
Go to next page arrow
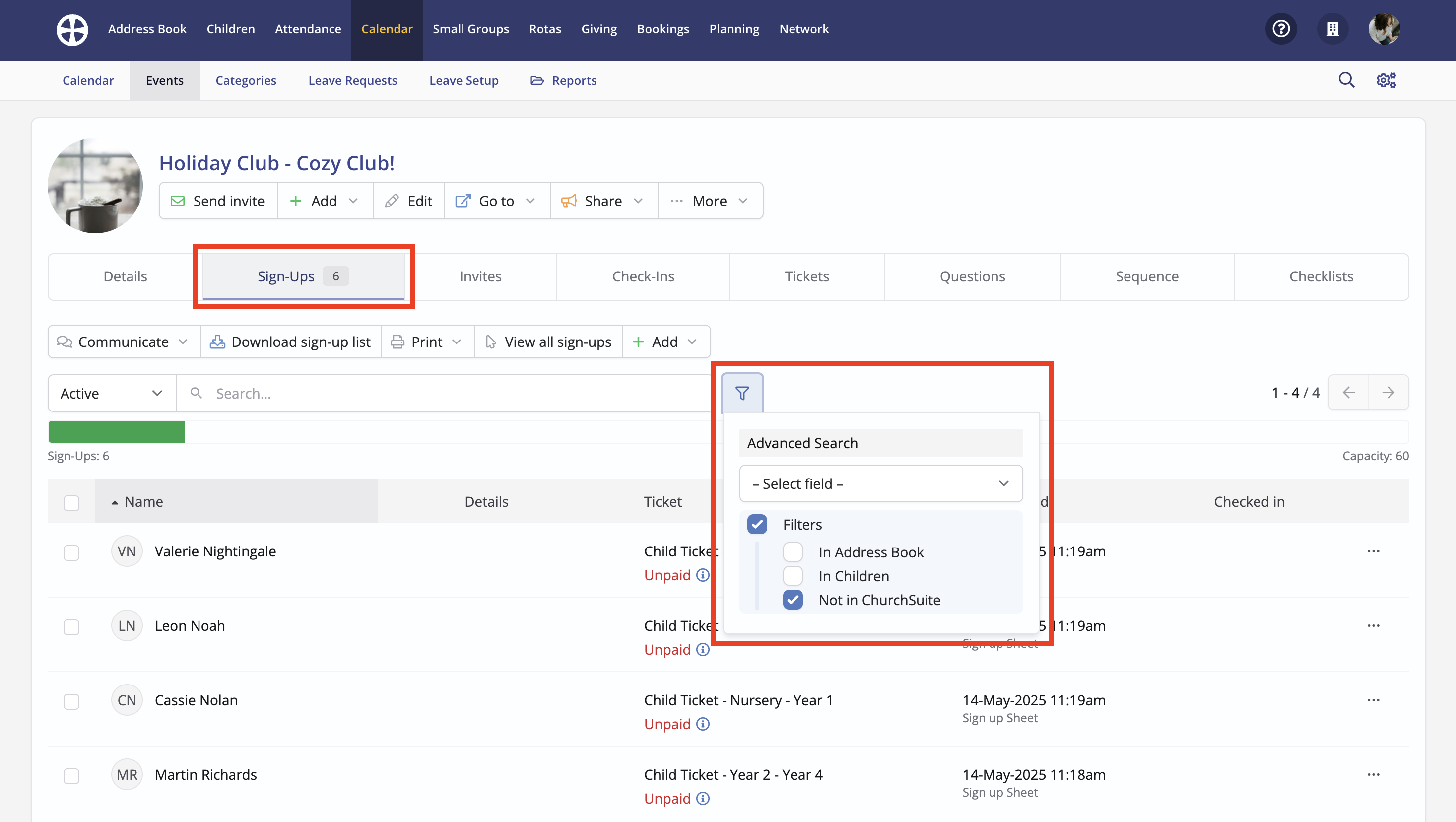click(1388, 392)
